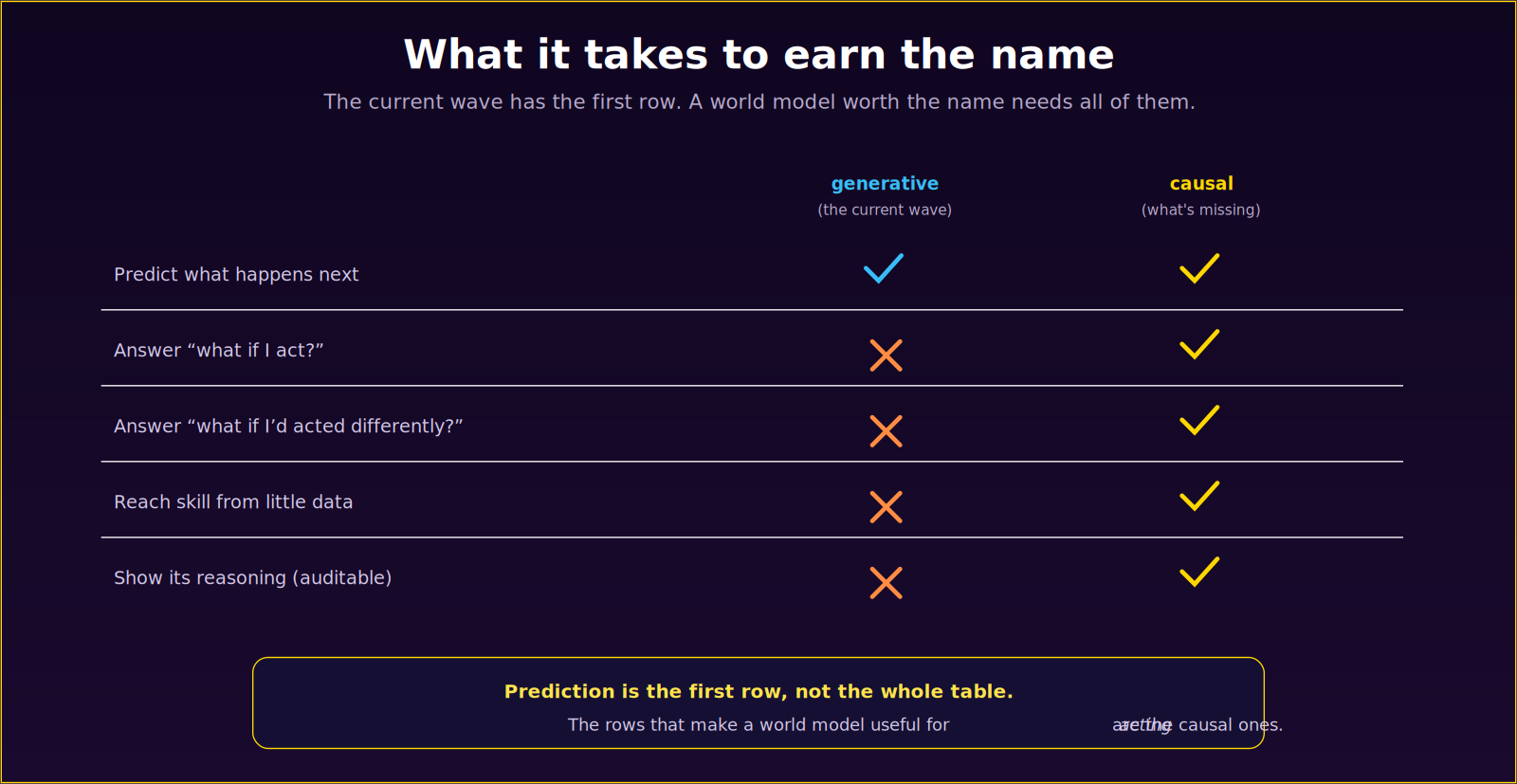
Task: Select the generative column header
Action: (885, 184)
